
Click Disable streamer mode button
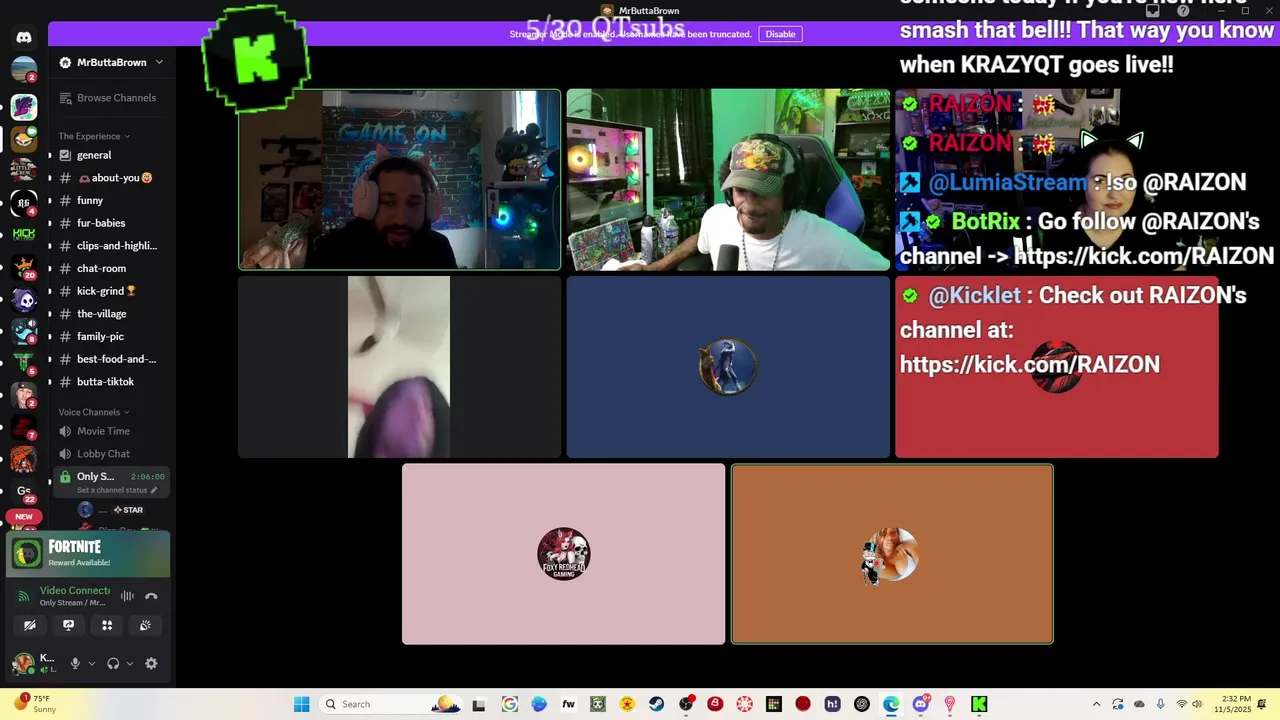coord(780,34)
